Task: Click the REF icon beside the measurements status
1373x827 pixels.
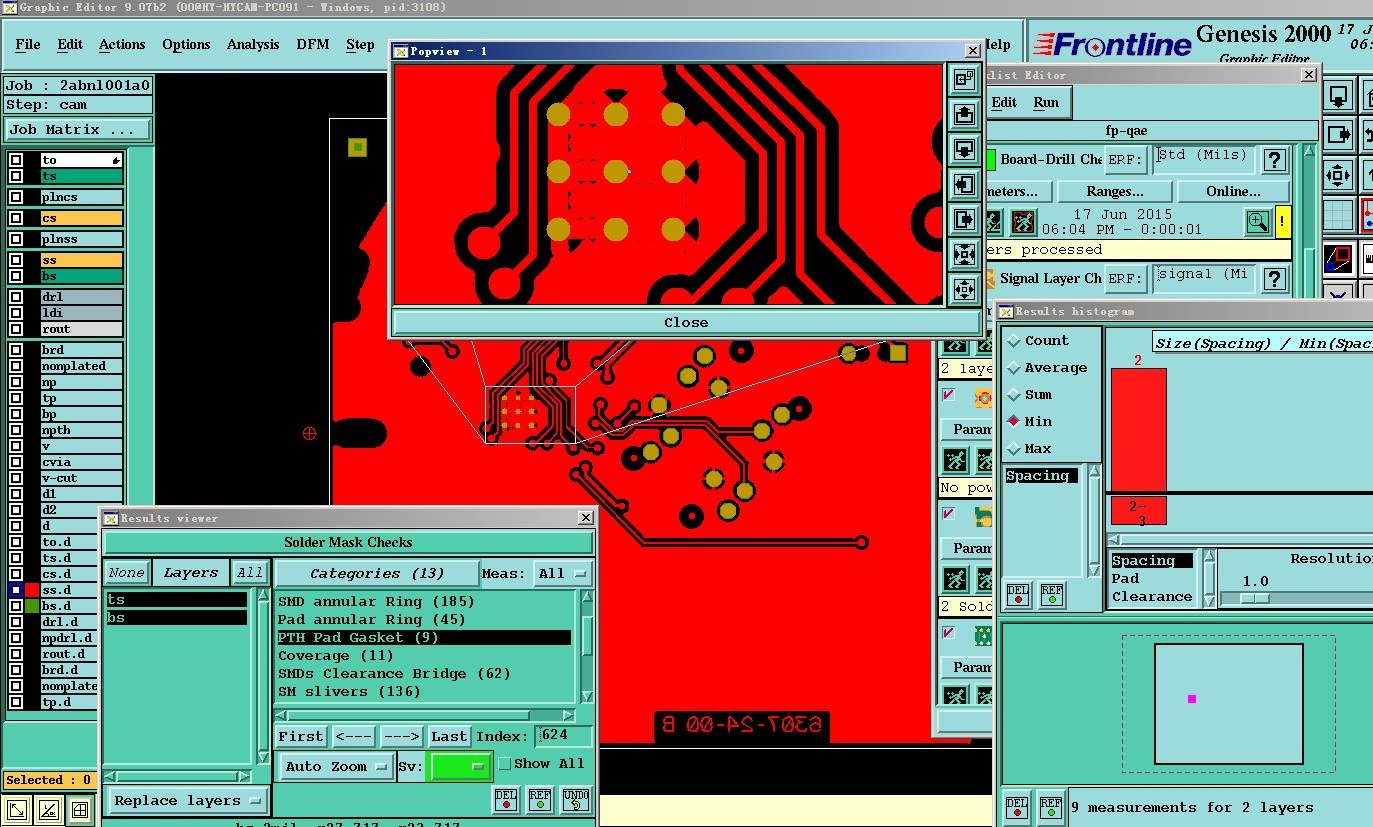Action: (1050, 807)
